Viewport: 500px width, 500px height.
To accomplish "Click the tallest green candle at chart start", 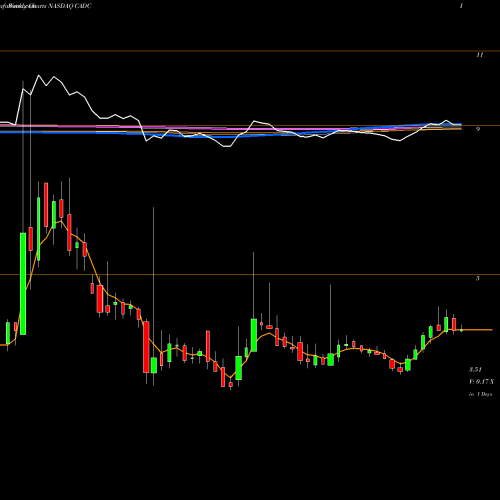I will coord(23,284).
